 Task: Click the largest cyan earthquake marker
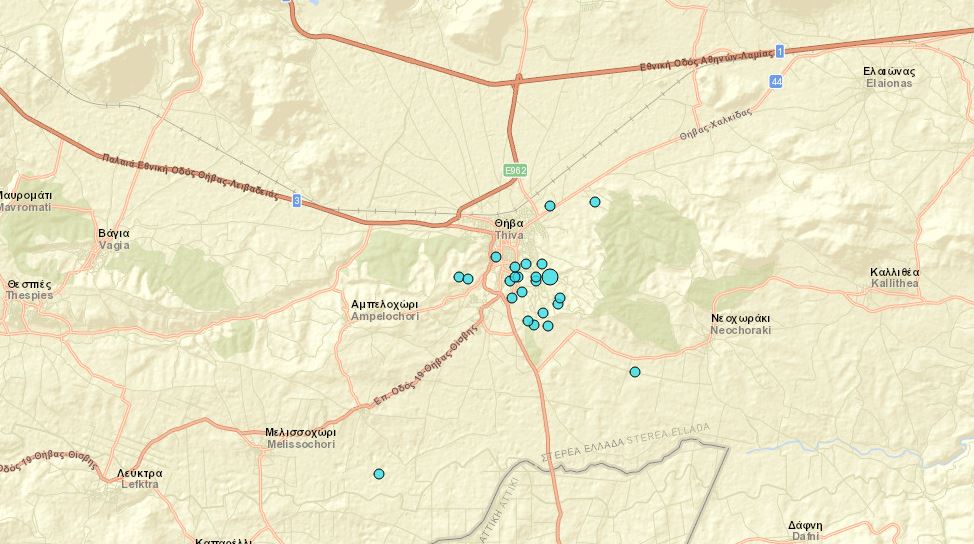[549, 277]
